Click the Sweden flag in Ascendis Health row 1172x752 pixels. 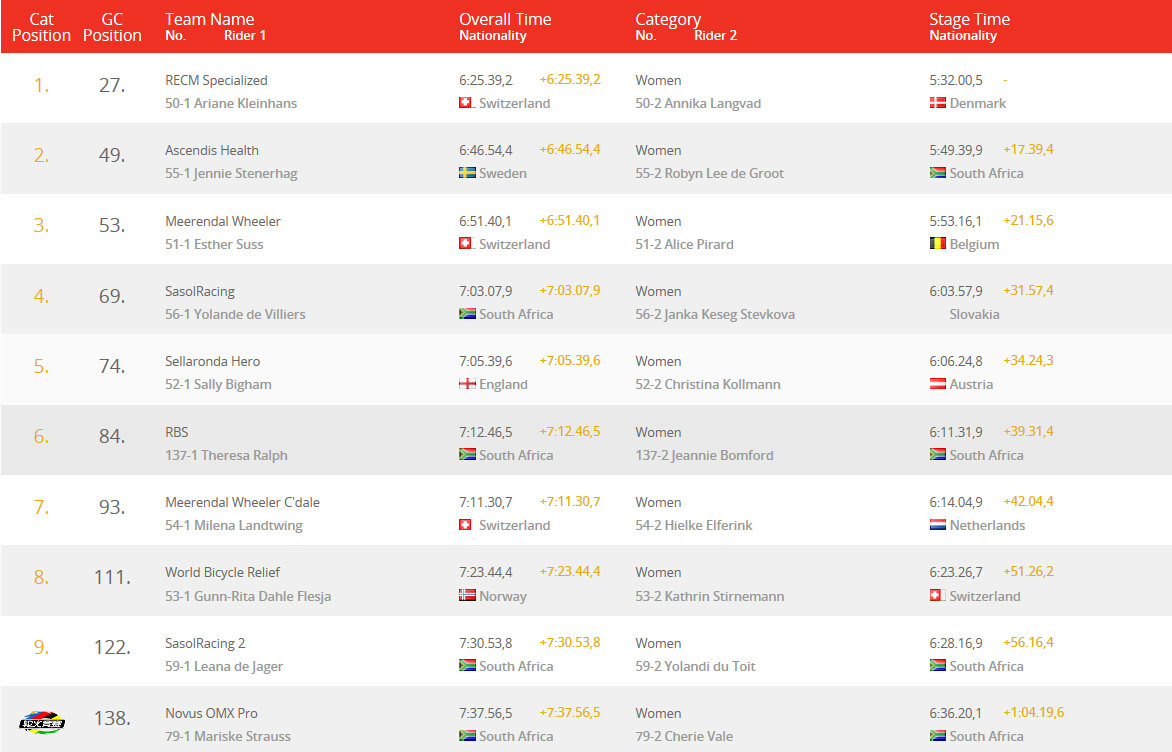466,173
